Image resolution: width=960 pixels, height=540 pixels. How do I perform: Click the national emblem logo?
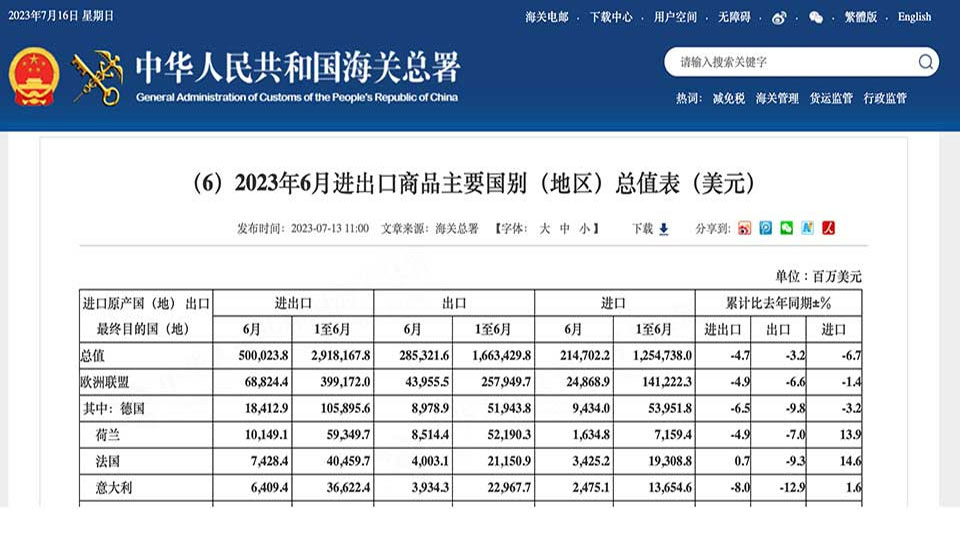(36, 76)
